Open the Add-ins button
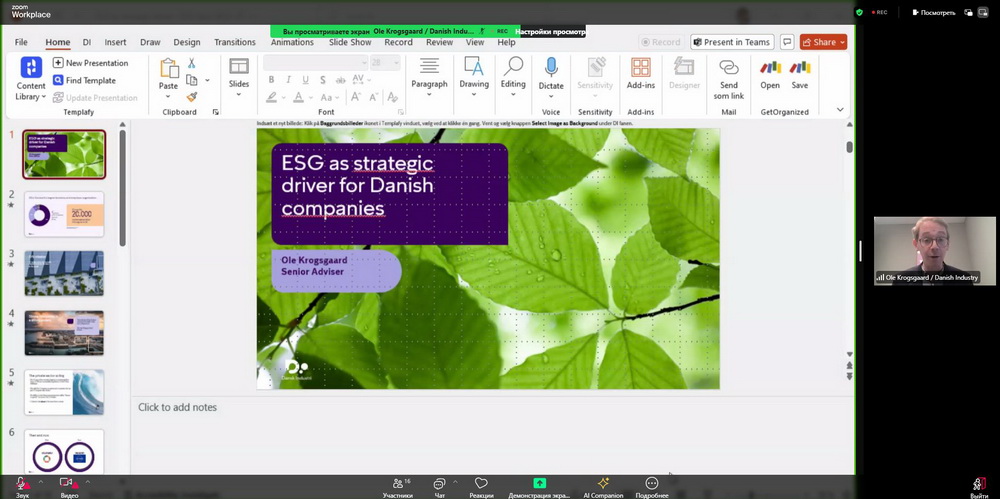 click(x=641, y=74)
